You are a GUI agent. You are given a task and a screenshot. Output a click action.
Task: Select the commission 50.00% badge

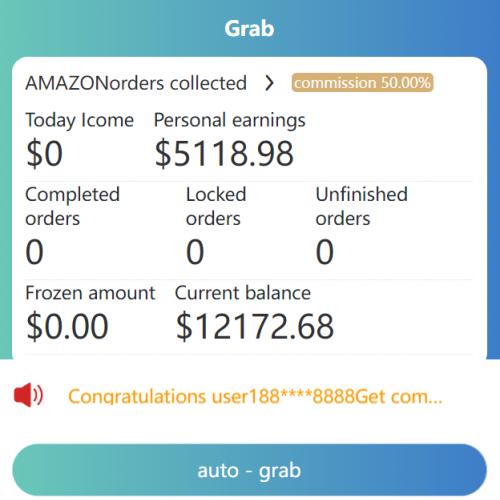point(362,82)
